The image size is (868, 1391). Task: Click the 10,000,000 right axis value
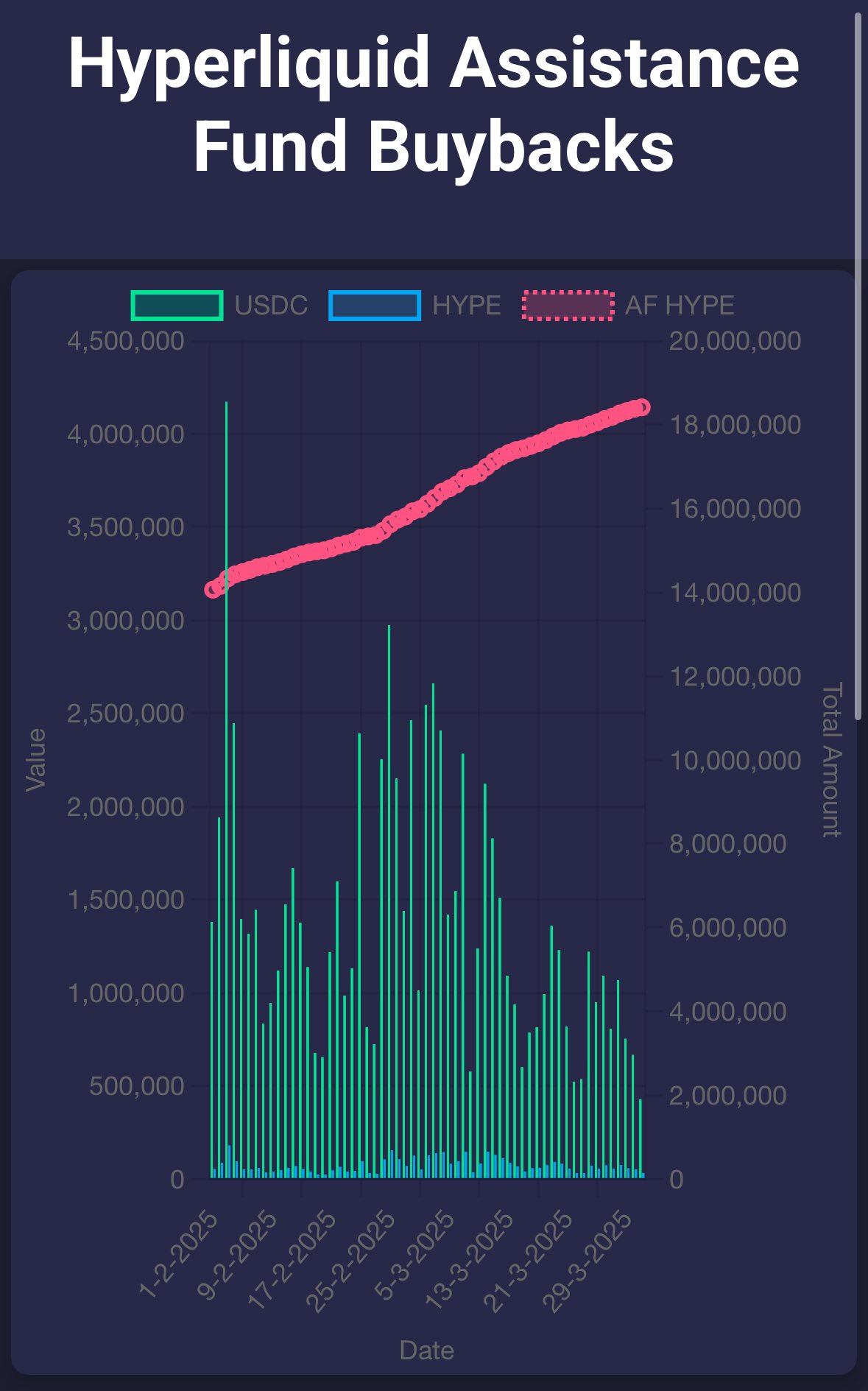735,761
